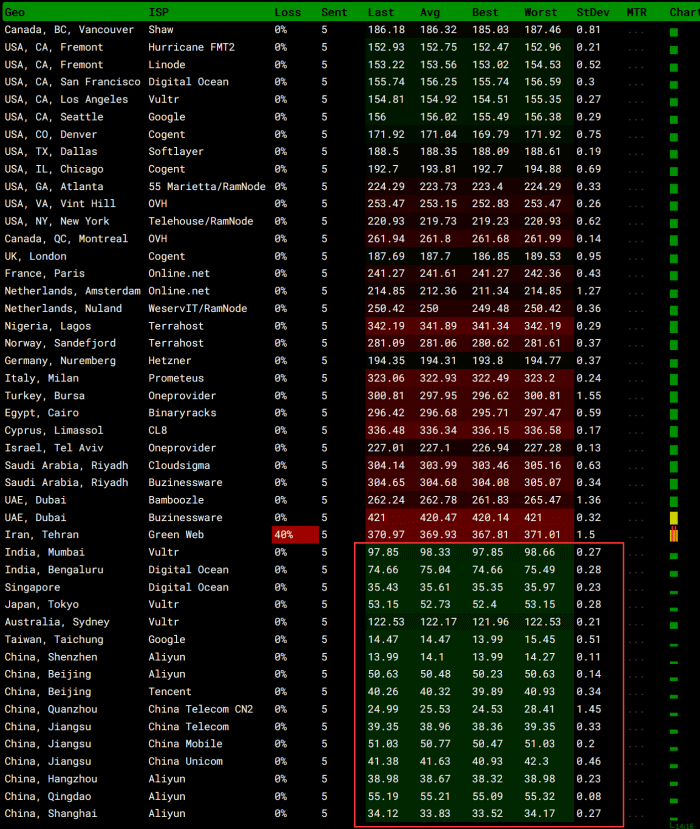This screenshot has height=829, width=700.
Task: Click the MTR dots for India, Mumbai row
Action: [636, 555]
